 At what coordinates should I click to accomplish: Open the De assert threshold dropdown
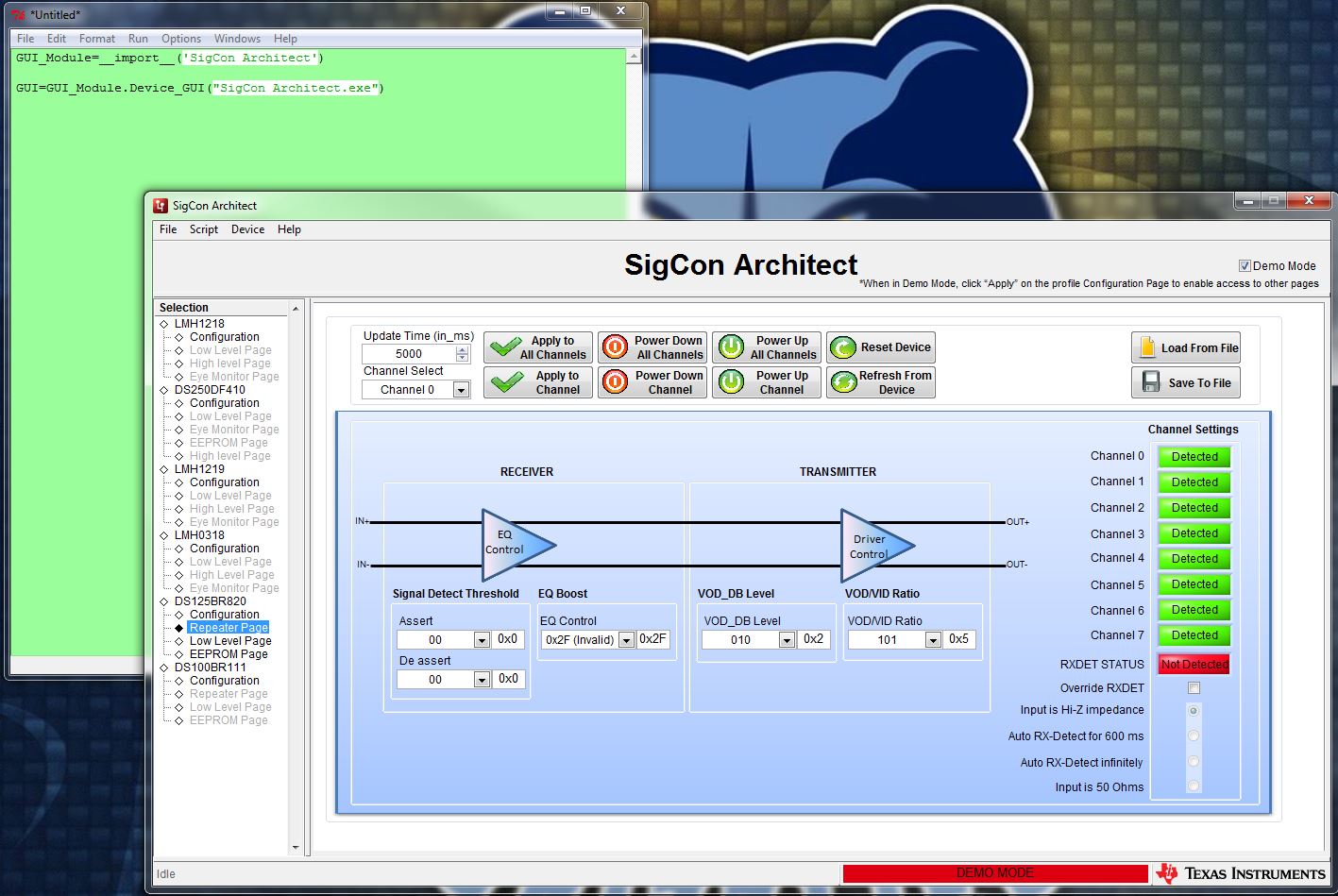tap(482, 680)
